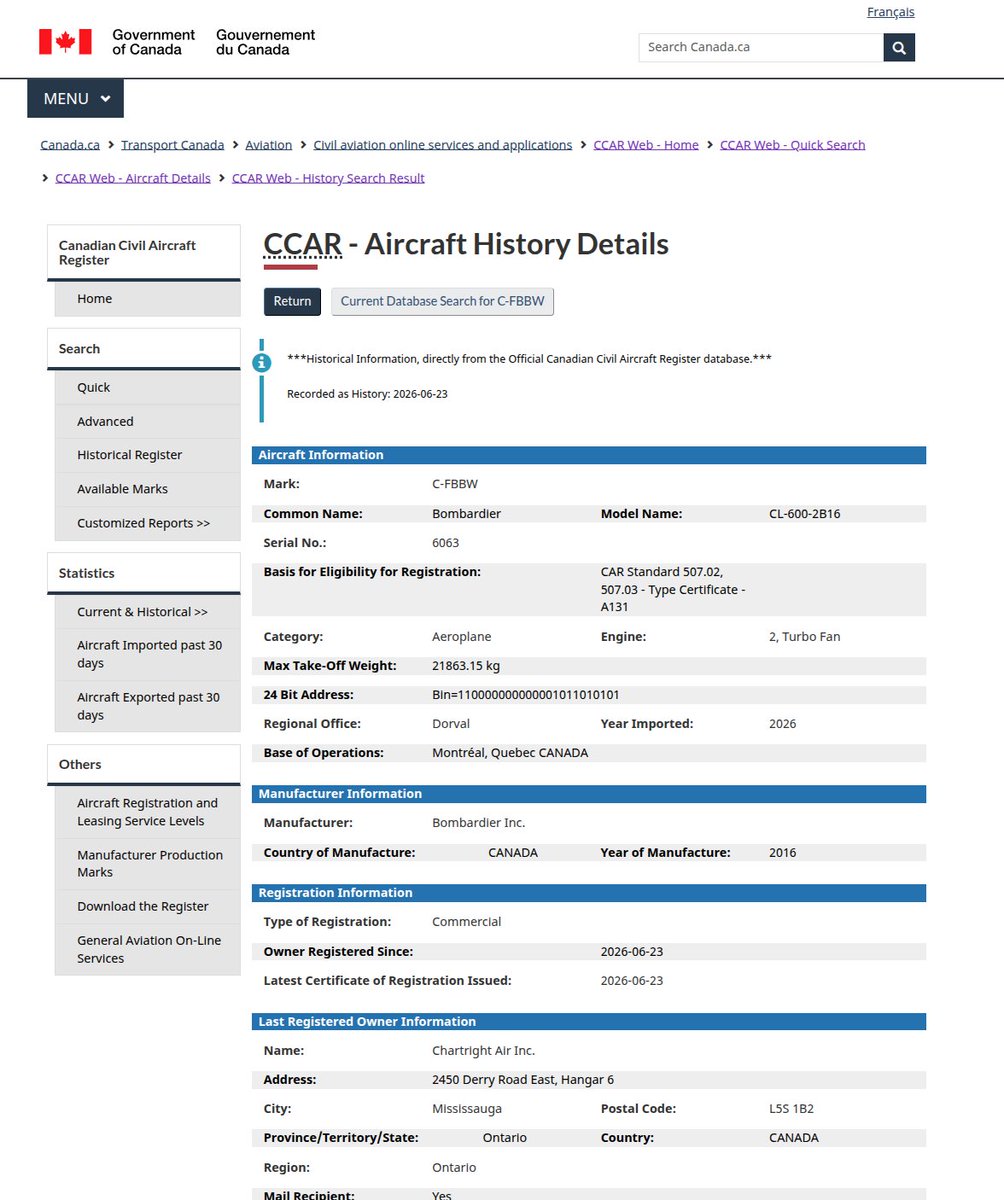The image size is (1004, 1200).
Task: Click the 24 bit address binary value
Action: click(x=526, y=695)
